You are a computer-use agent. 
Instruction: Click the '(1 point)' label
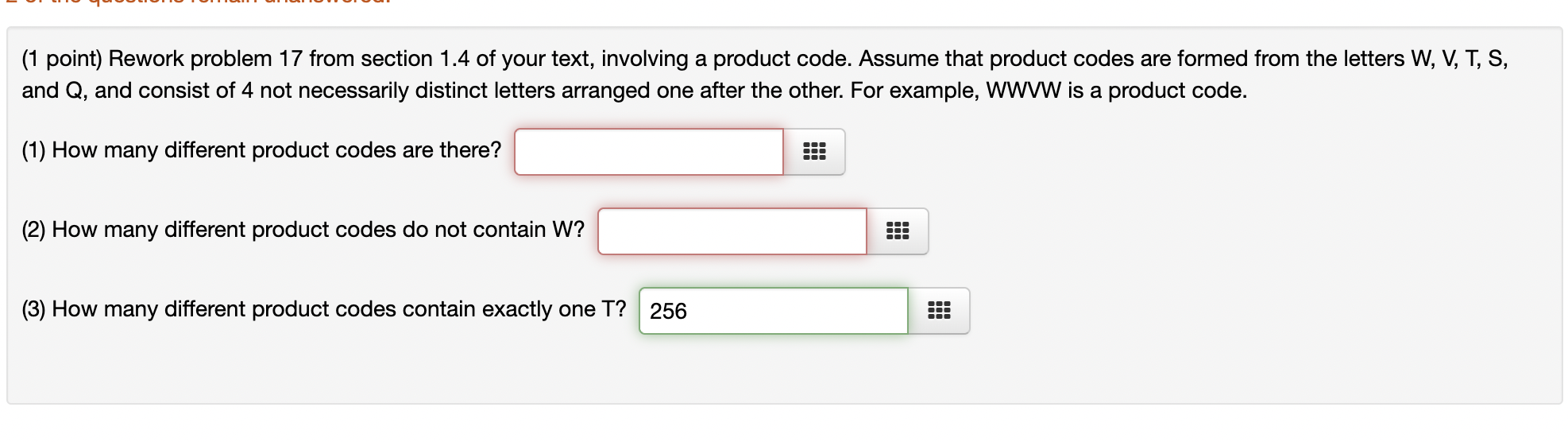[x=62, y=59]
